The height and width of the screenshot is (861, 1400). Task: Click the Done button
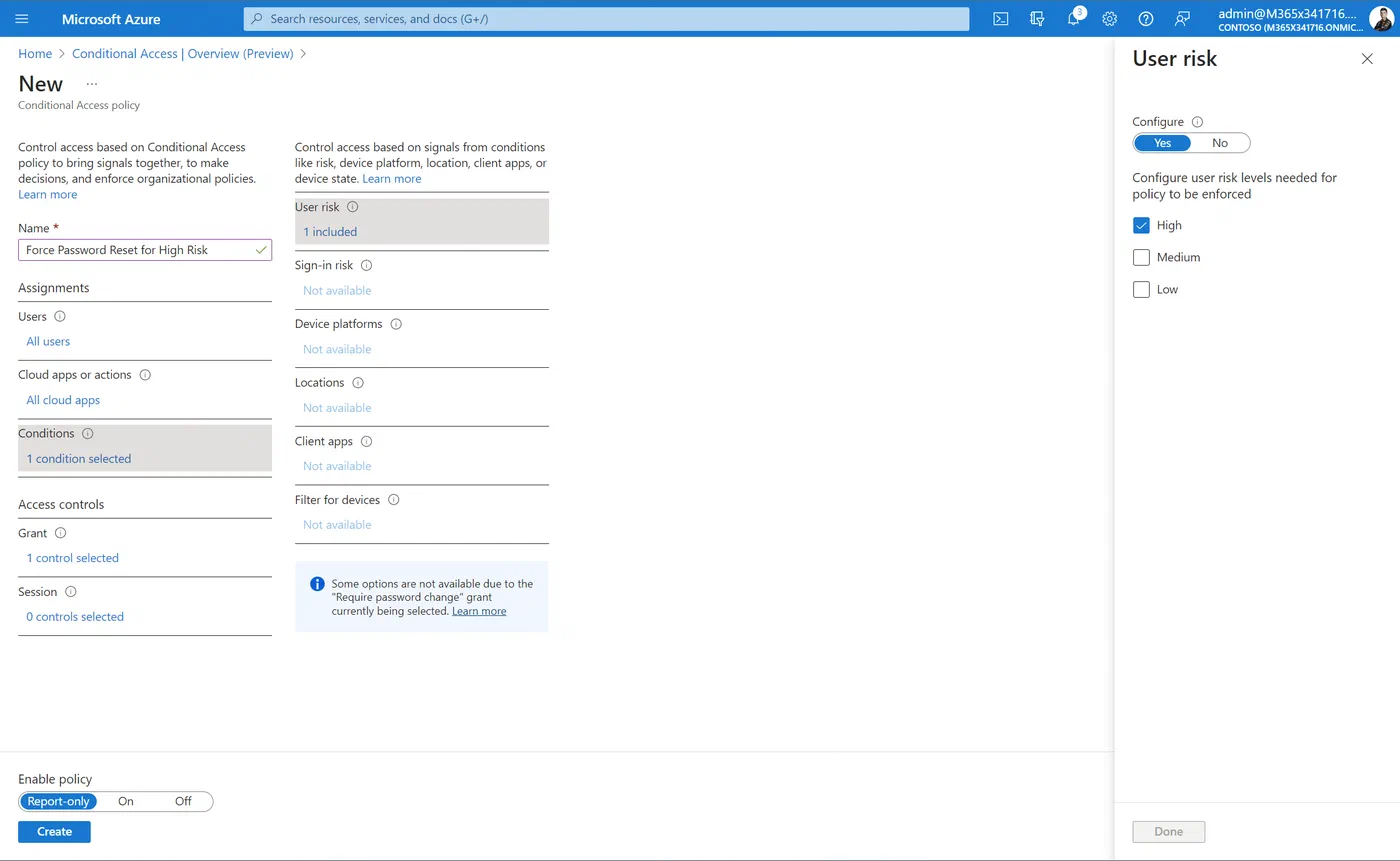1168,832
